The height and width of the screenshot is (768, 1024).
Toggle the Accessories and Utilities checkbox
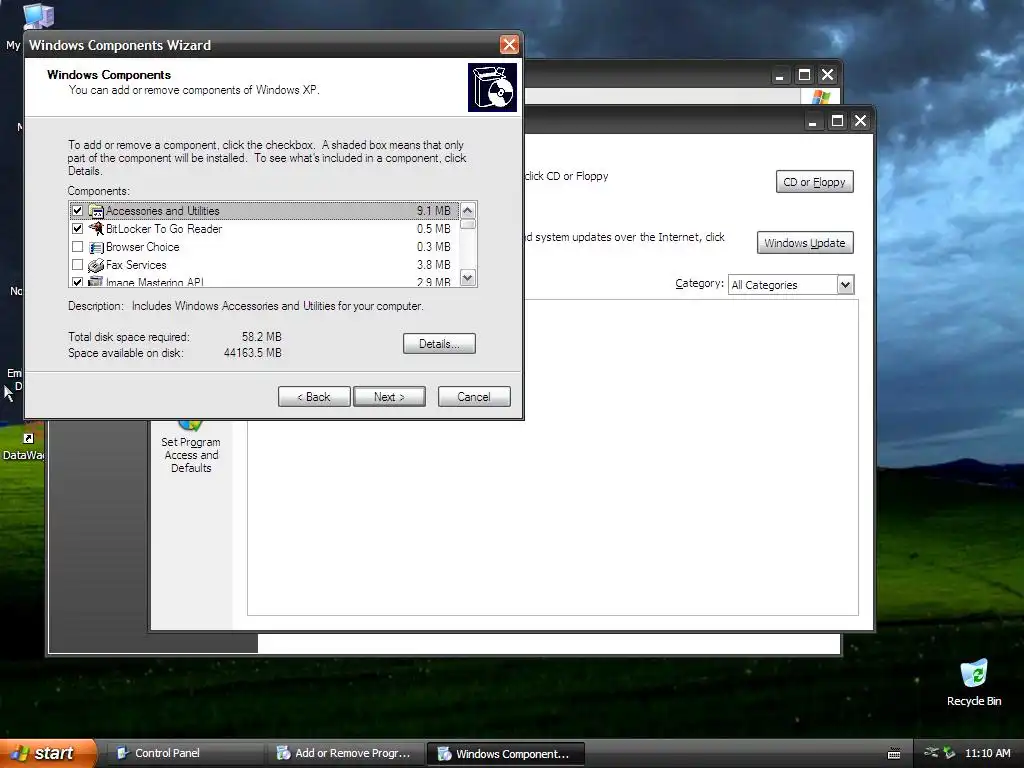(x=78, y=211)
